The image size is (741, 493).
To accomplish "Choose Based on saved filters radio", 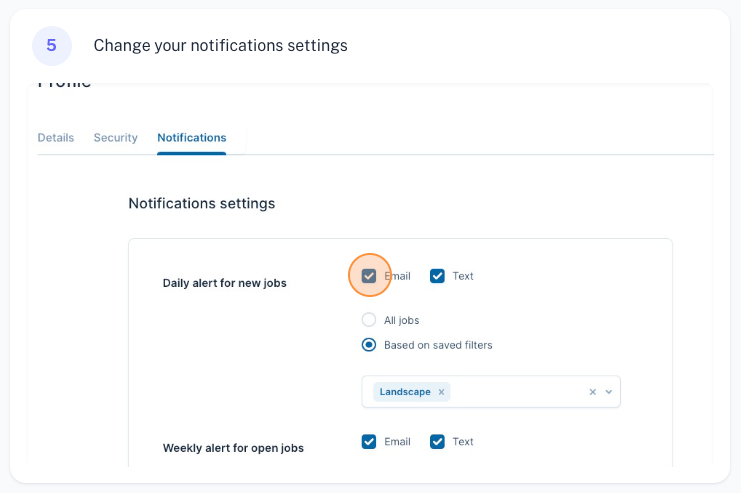I will pos(369,345).
